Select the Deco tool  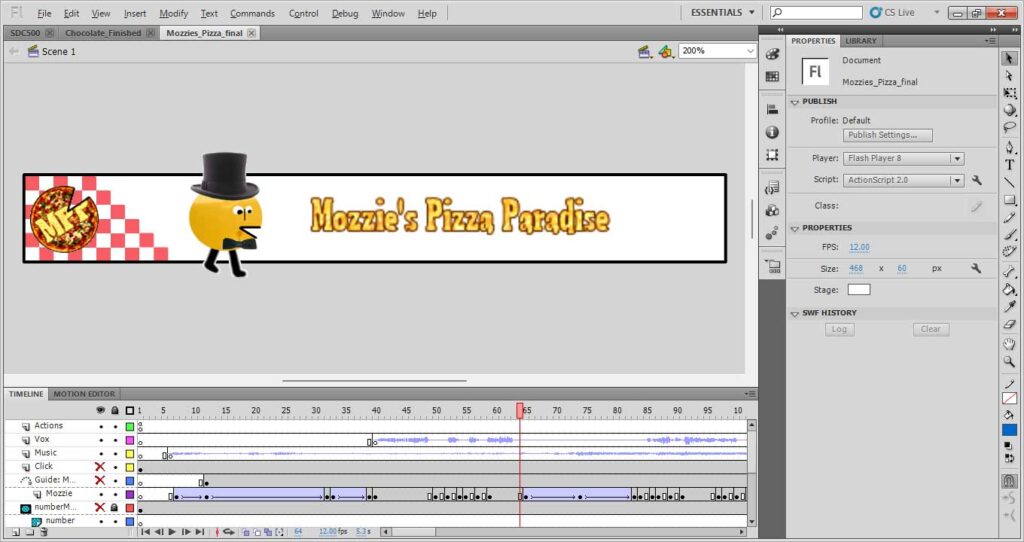(1009, 251)
